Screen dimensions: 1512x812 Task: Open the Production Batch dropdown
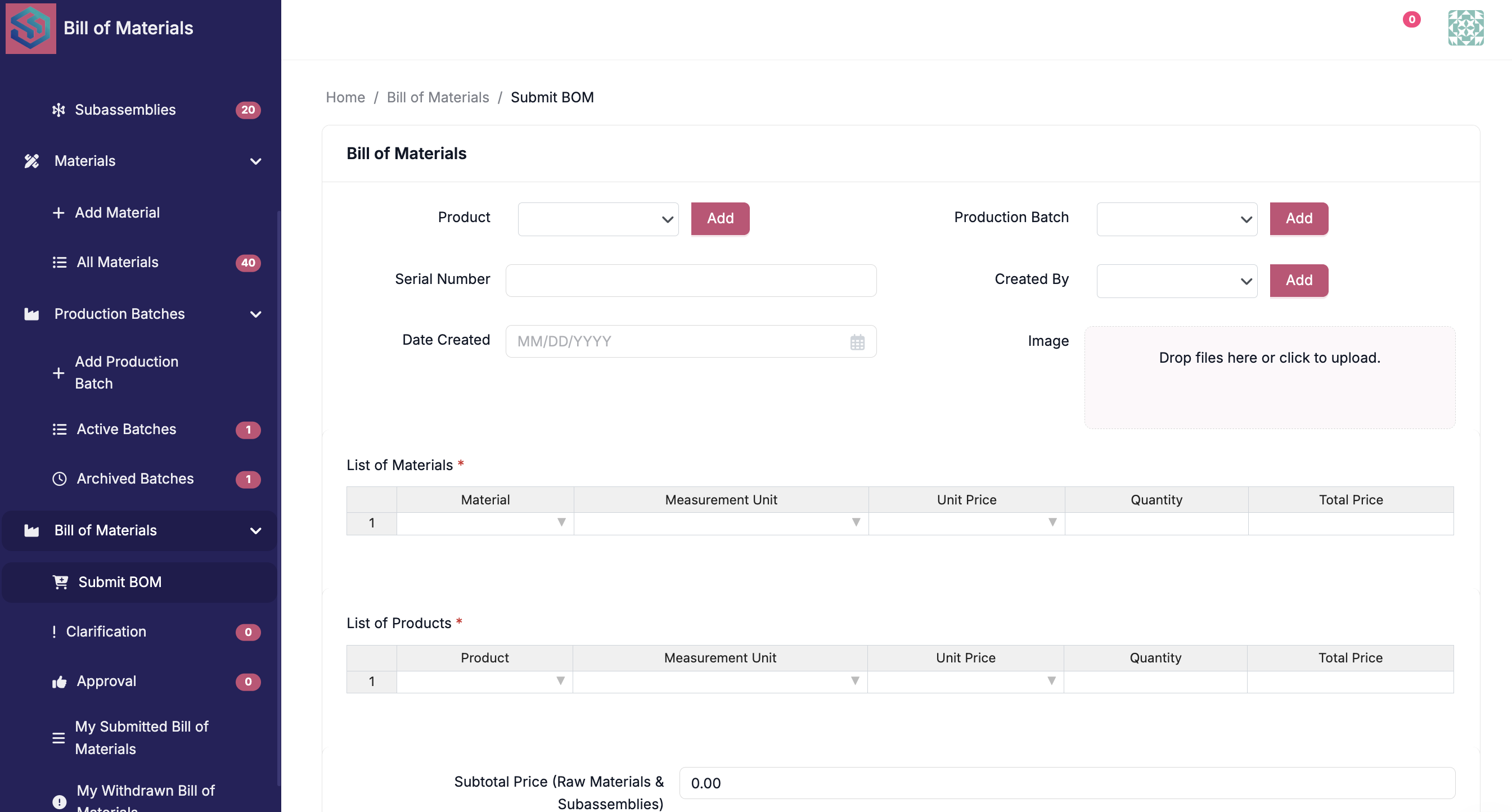[x=1176, y=219]
